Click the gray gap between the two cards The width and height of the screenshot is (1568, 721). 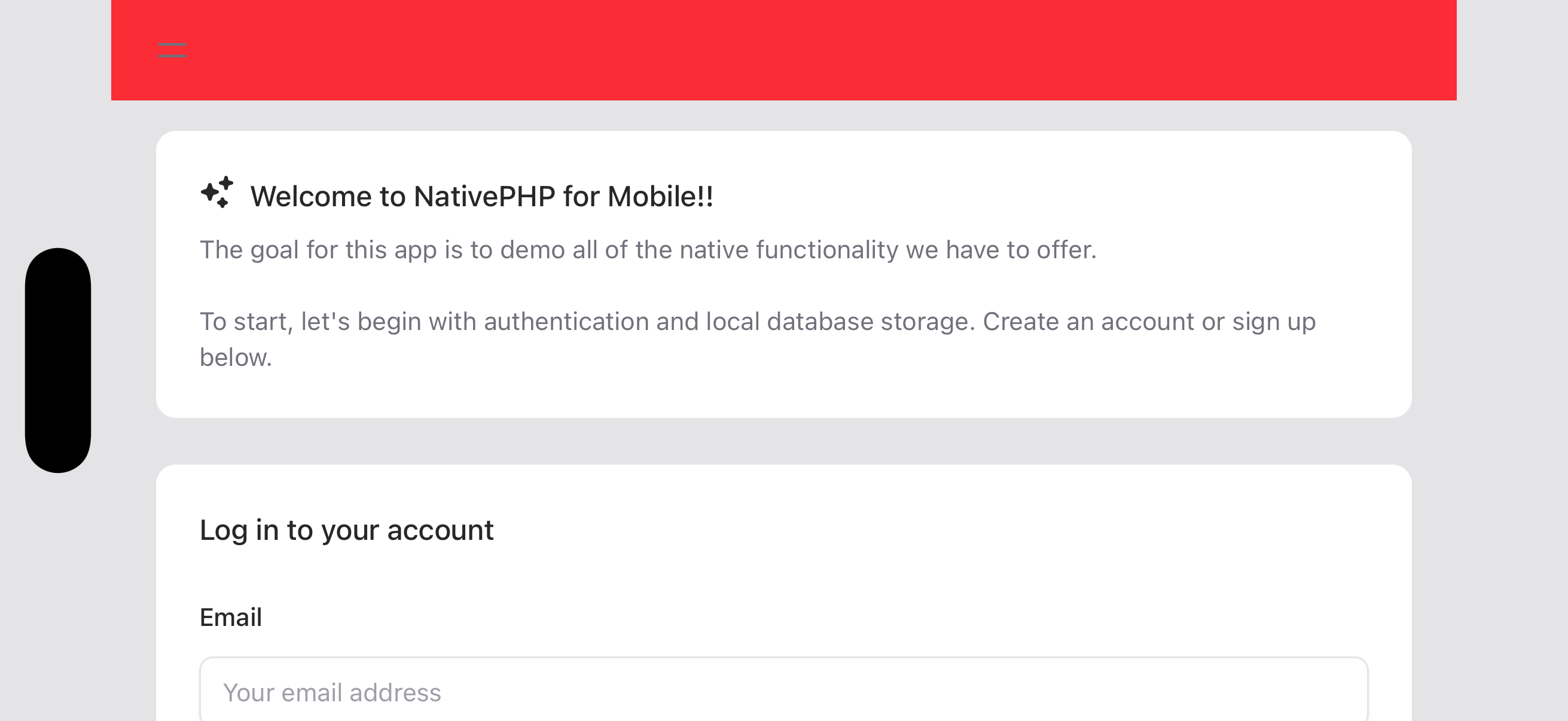point(783,441)
